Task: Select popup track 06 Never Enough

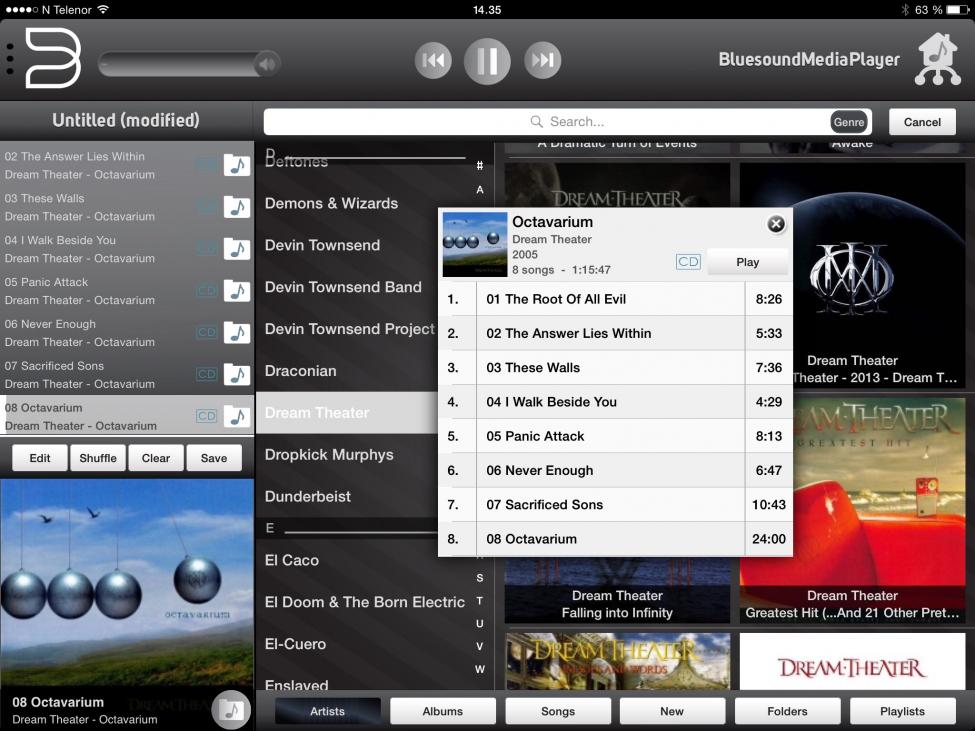Action: point(616,471)
